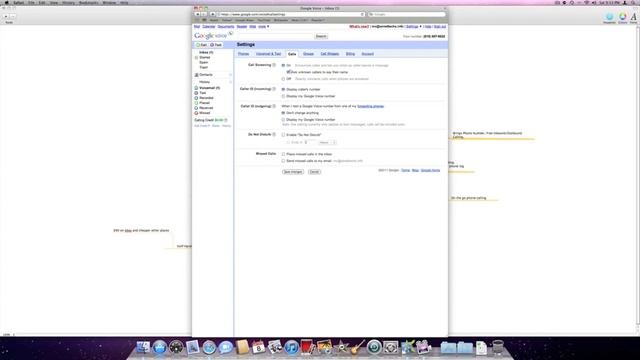Viewport: 640px width, 360px height.
Task: Open Dashboard from the Dock
Action: [x=176, y=347]
